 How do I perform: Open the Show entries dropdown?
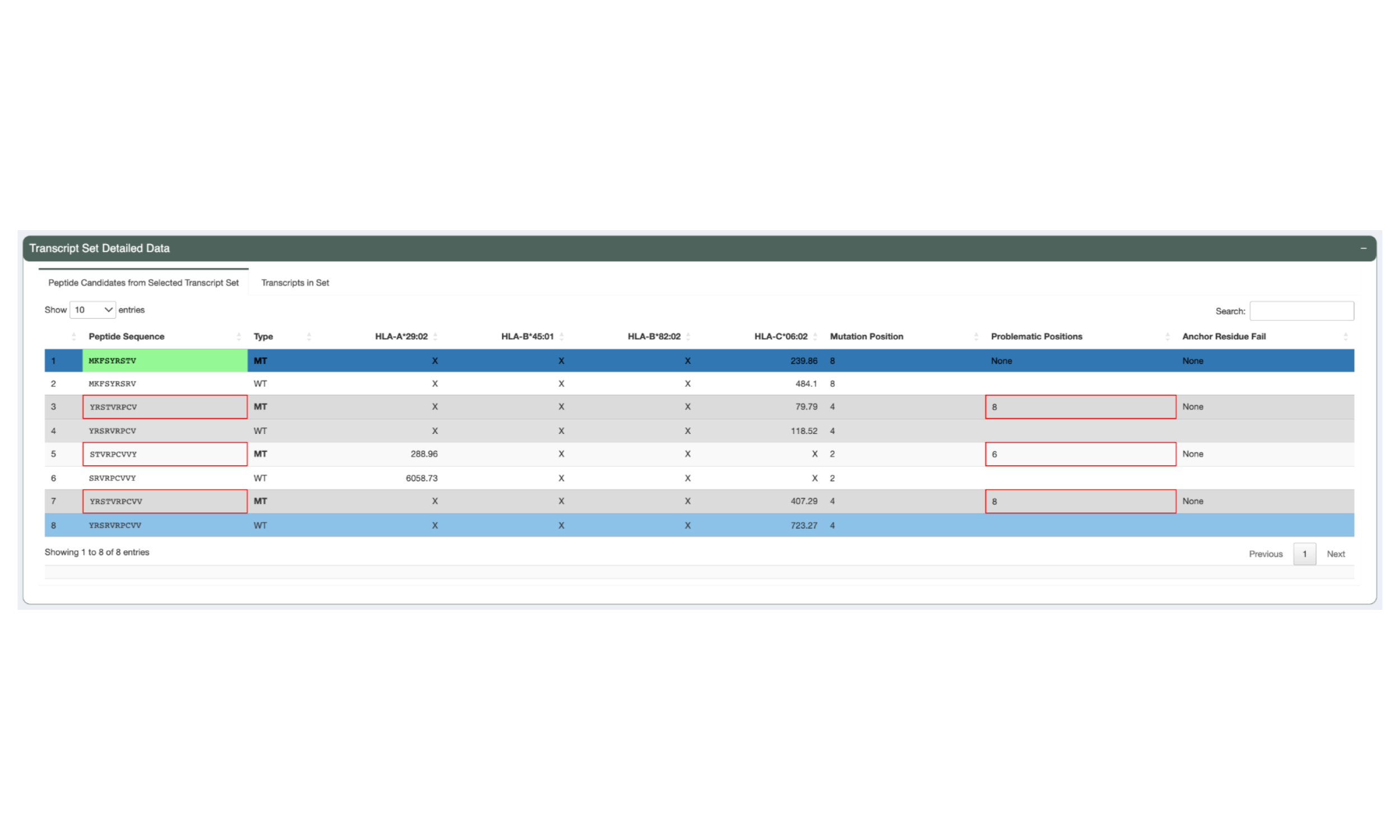tap(89, 309)
